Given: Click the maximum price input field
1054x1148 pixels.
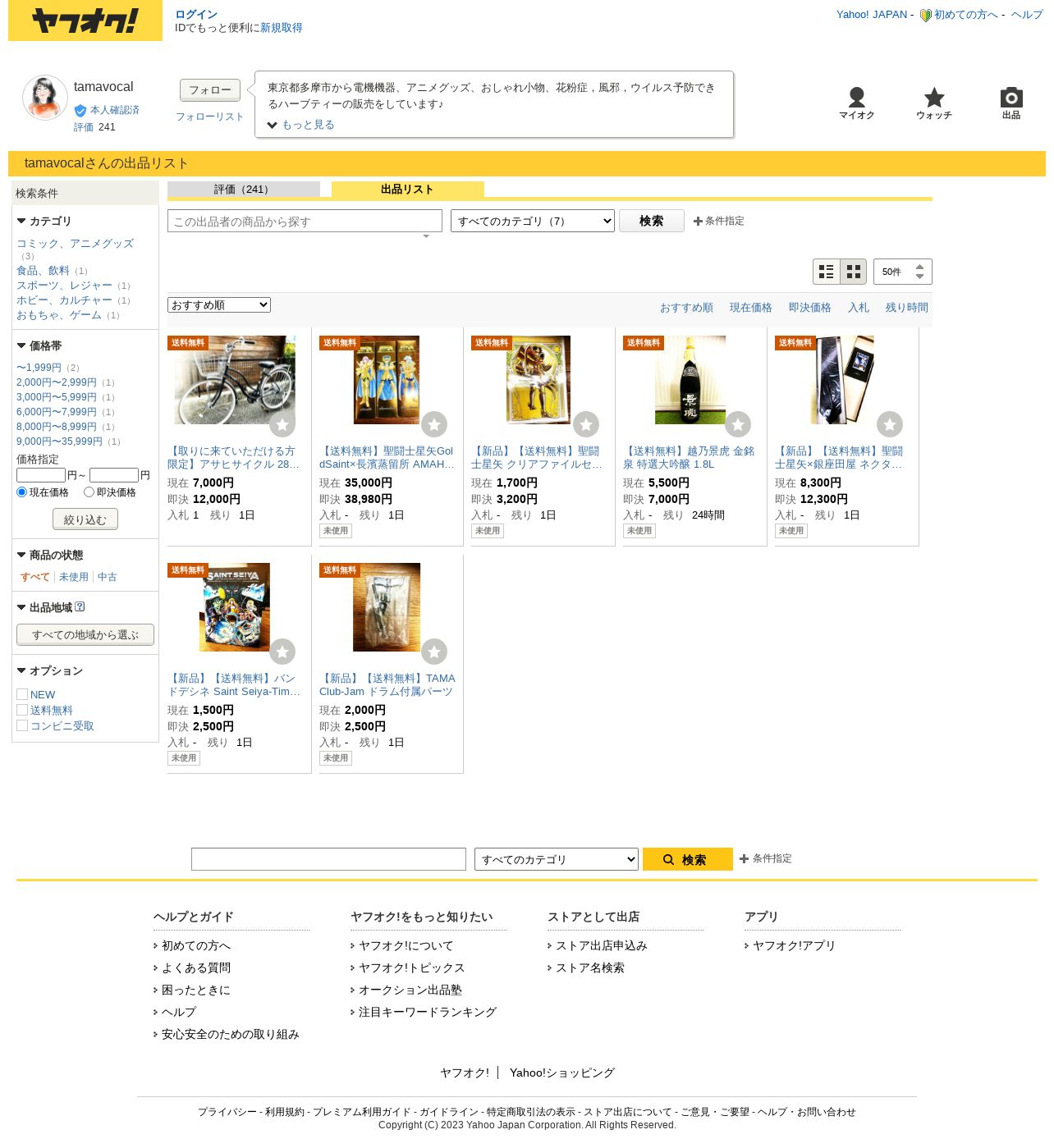Looking at the screenshot, I should [114, 475].
